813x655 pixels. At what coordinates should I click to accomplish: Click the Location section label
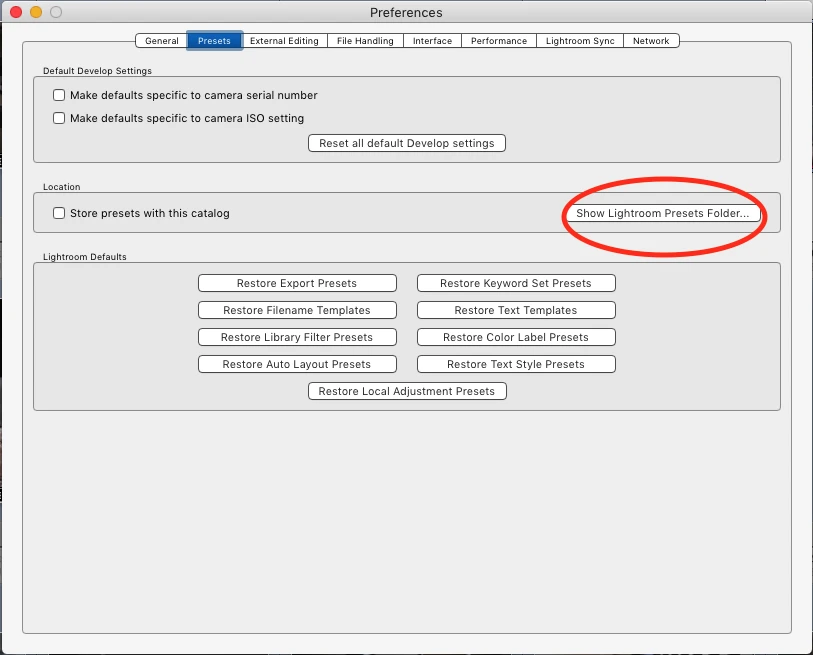coord(62,187)
